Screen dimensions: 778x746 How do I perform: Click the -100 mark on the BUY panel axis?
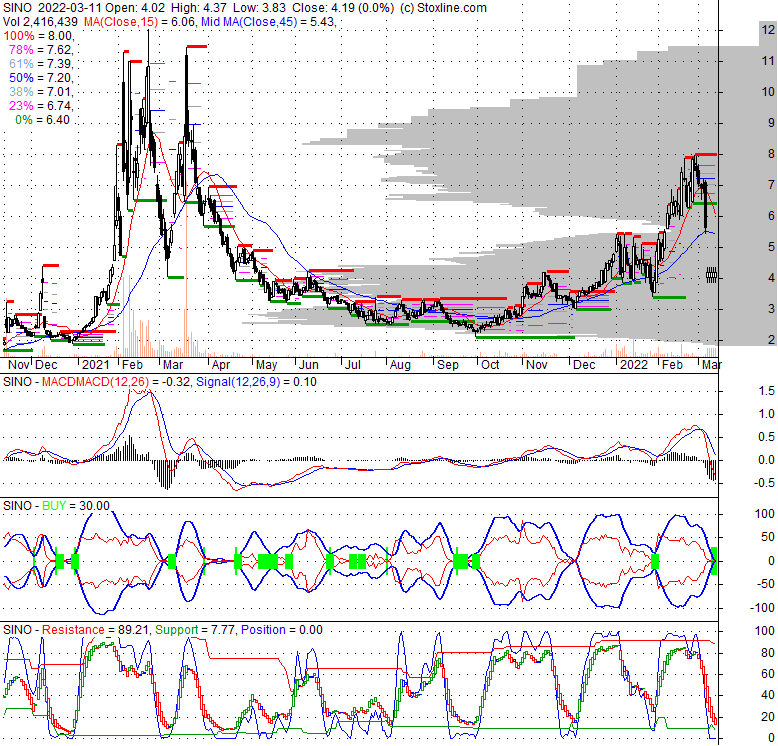(762, 608)
